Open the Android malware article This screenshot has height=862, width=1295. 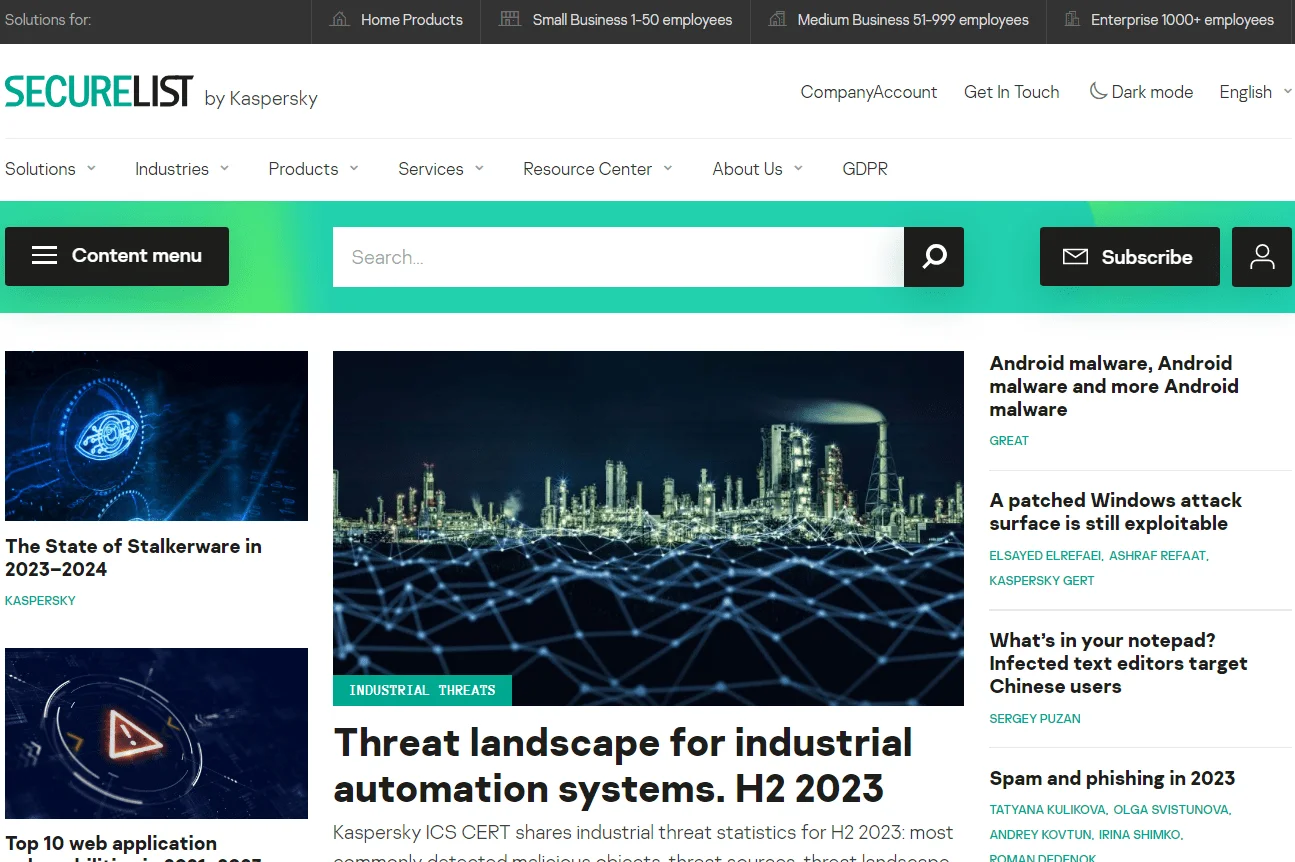(x=1114, y=386)
